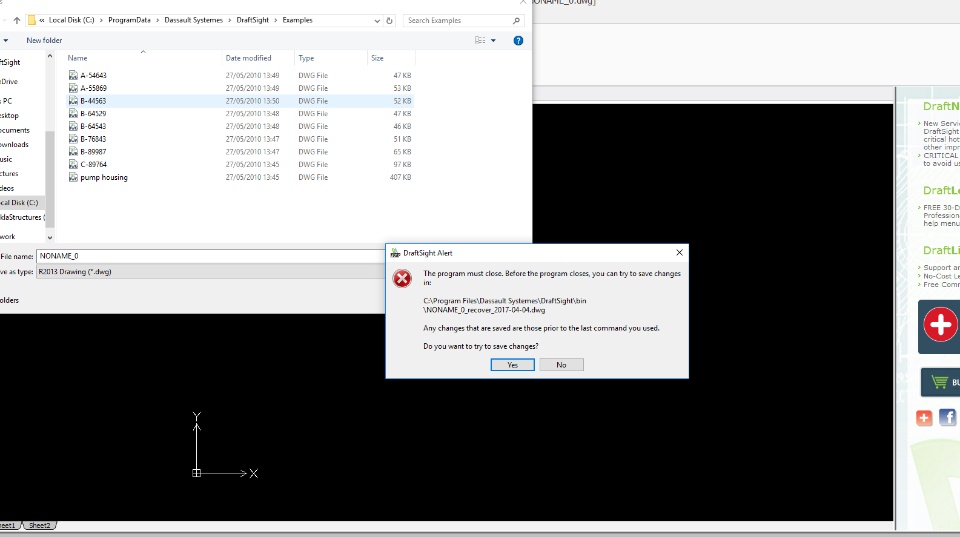Viewport: 960px width, 537px height.
Task: Click the red plus icon in the side panel
Action: point(940,325)
